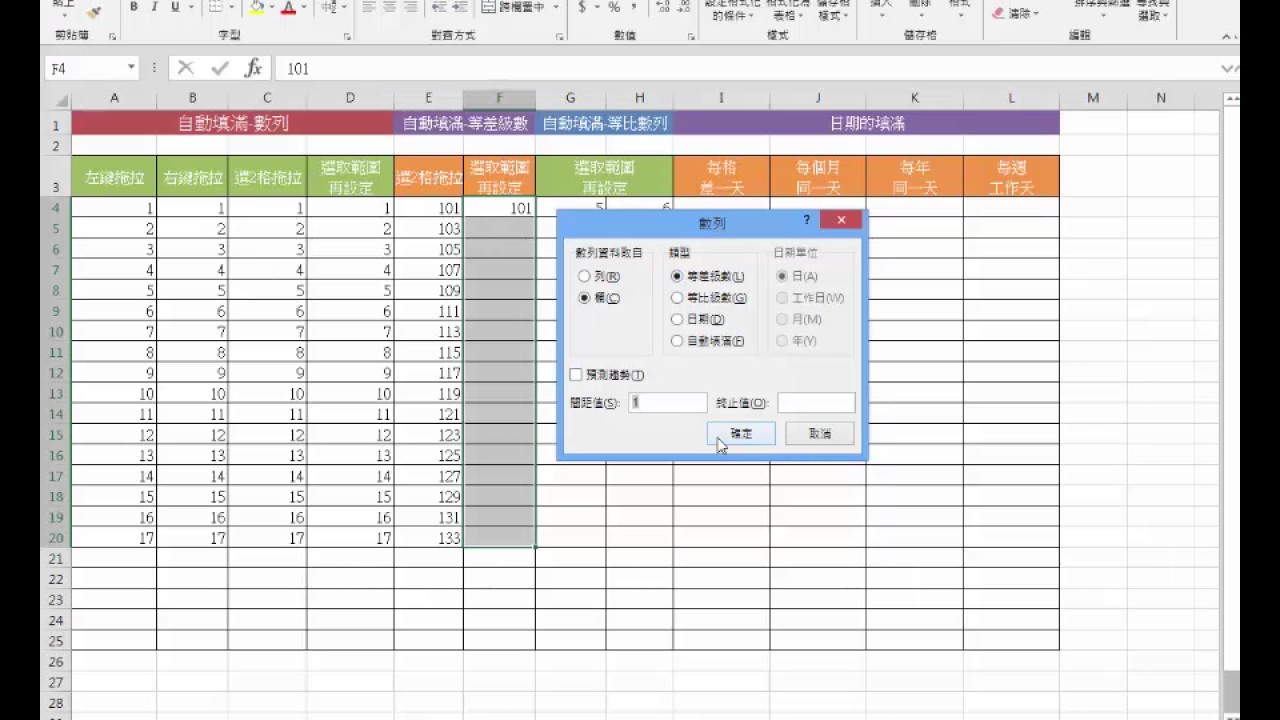Click the formula bar Enter checkmark
The height and width of the screenshot is (720, 1280).
220,68
